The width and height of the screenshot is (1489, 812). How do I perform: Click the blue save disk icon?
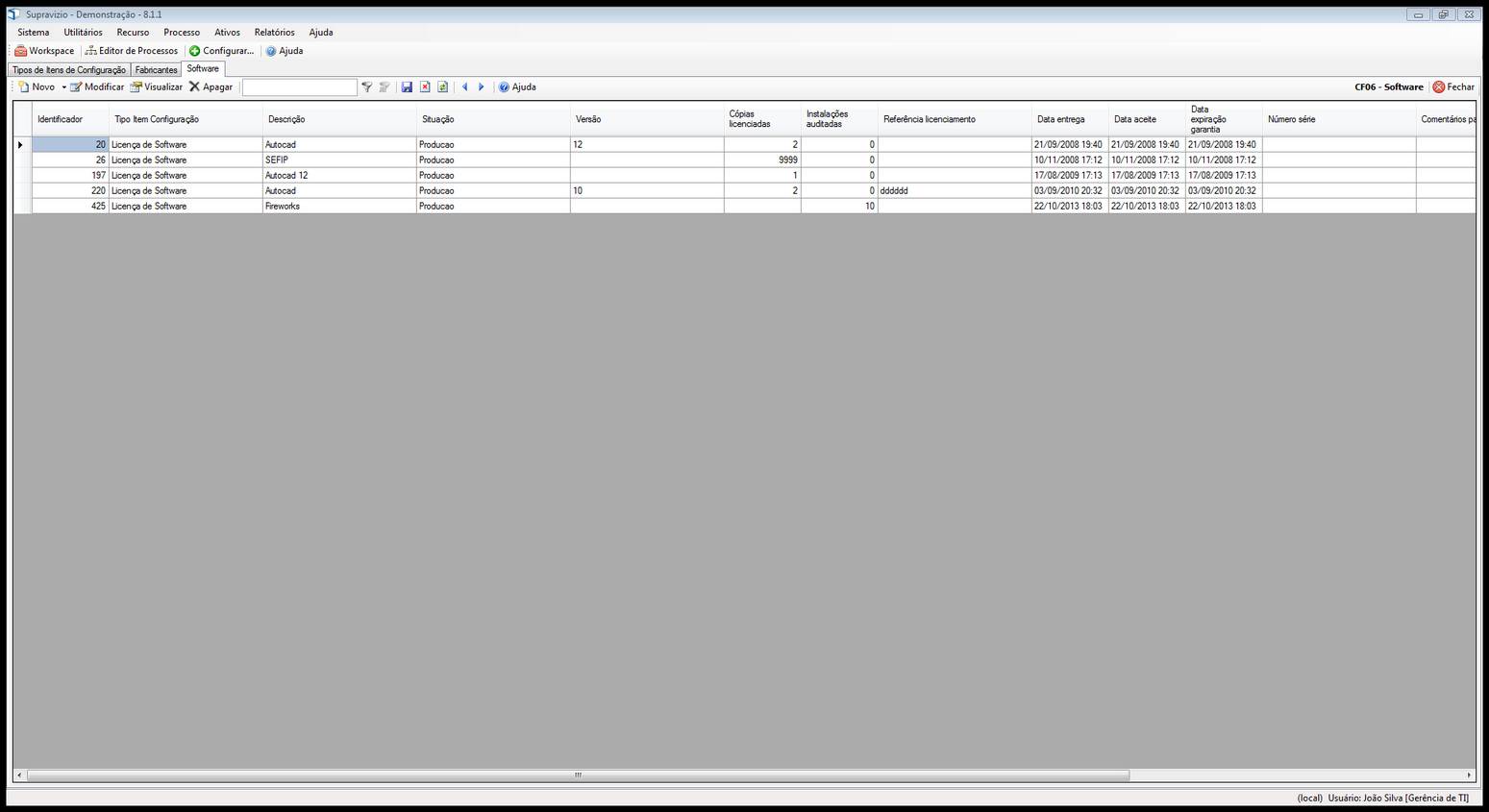407,86
